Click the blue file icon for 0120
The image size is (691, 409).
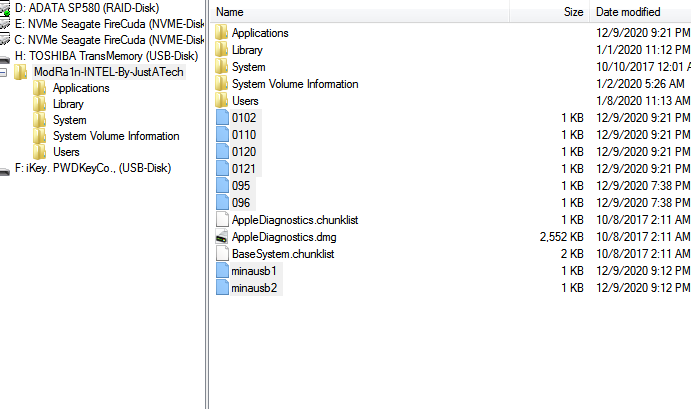click(x=222, y=152)
